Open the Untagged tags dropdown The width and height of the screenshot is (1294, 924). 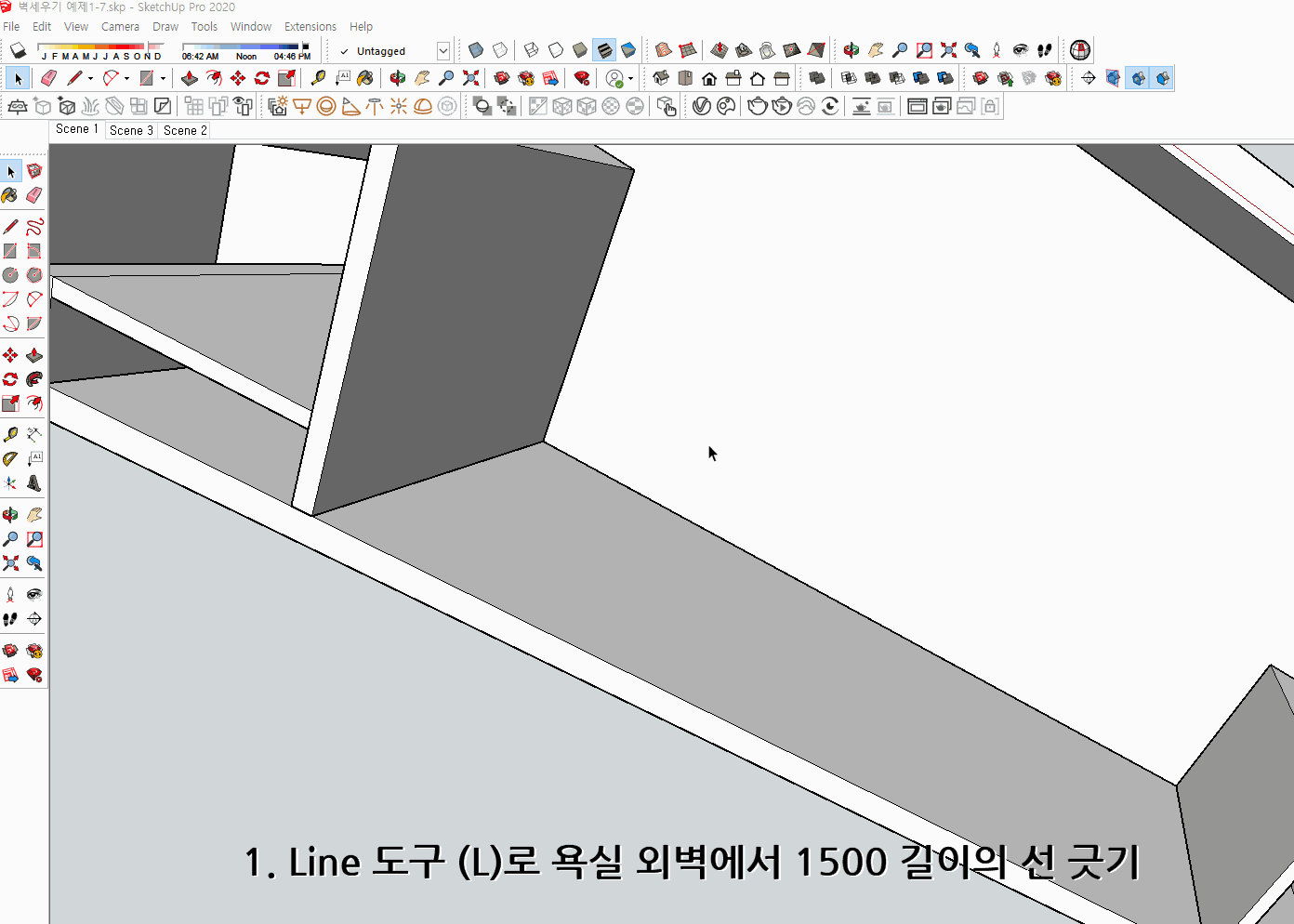coord(443,50)
